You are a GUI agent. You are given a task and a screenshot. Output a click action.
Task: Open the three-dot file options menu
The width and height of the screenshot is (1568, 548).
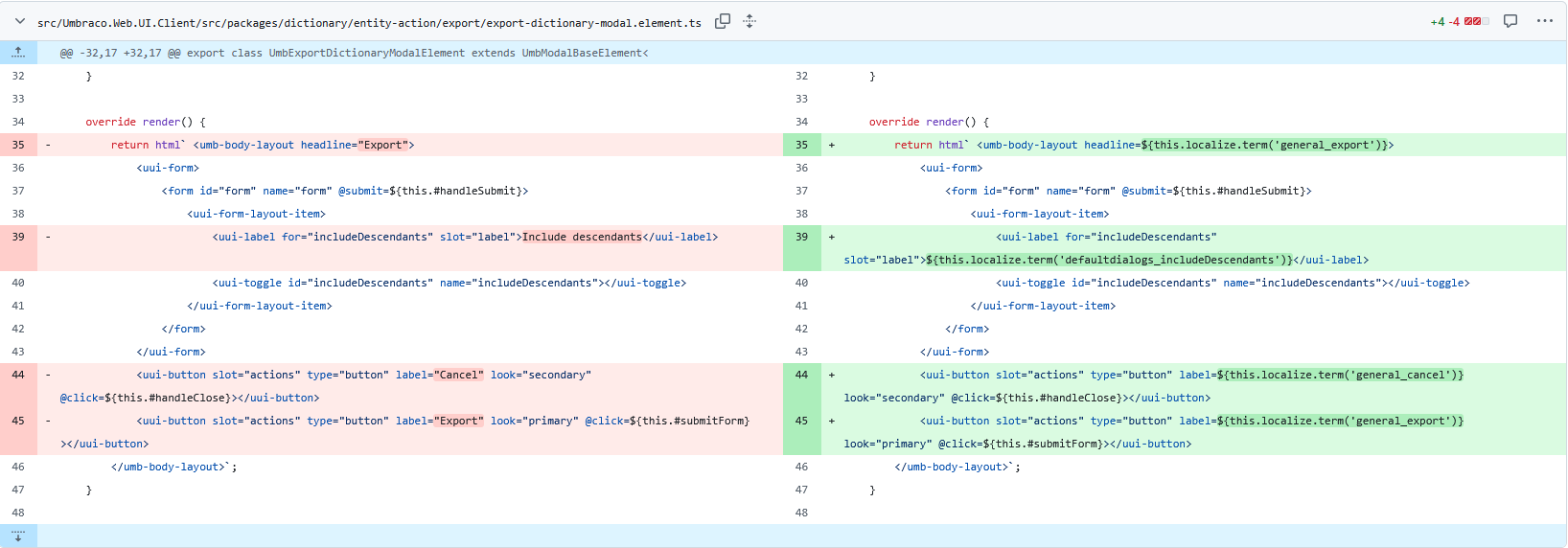point(1544,21)
